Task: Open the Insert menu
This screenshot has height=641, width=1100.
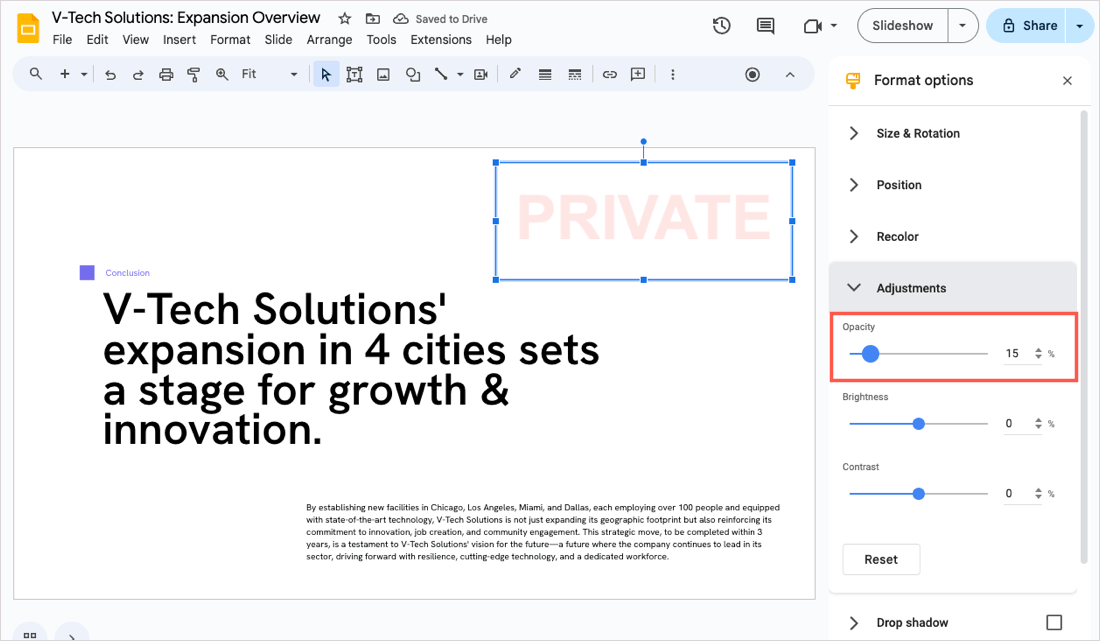Action: pyautogui.click(x=180, y=40)
